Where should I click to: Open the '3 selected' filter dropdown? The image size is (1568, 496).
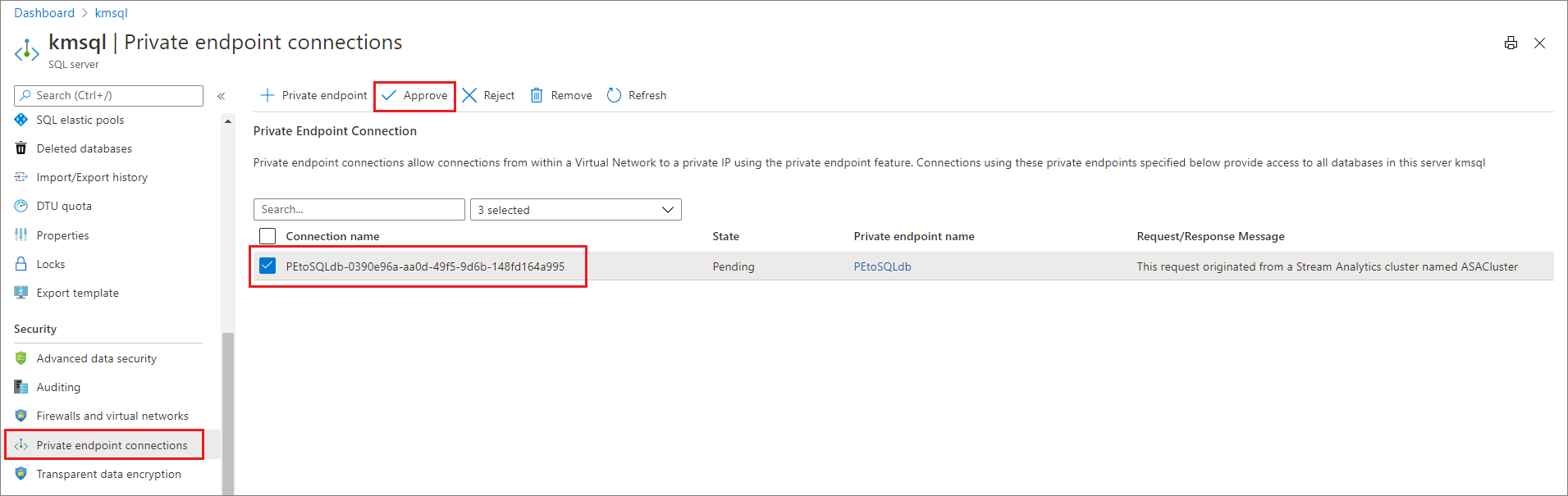(x=575, y=210)
